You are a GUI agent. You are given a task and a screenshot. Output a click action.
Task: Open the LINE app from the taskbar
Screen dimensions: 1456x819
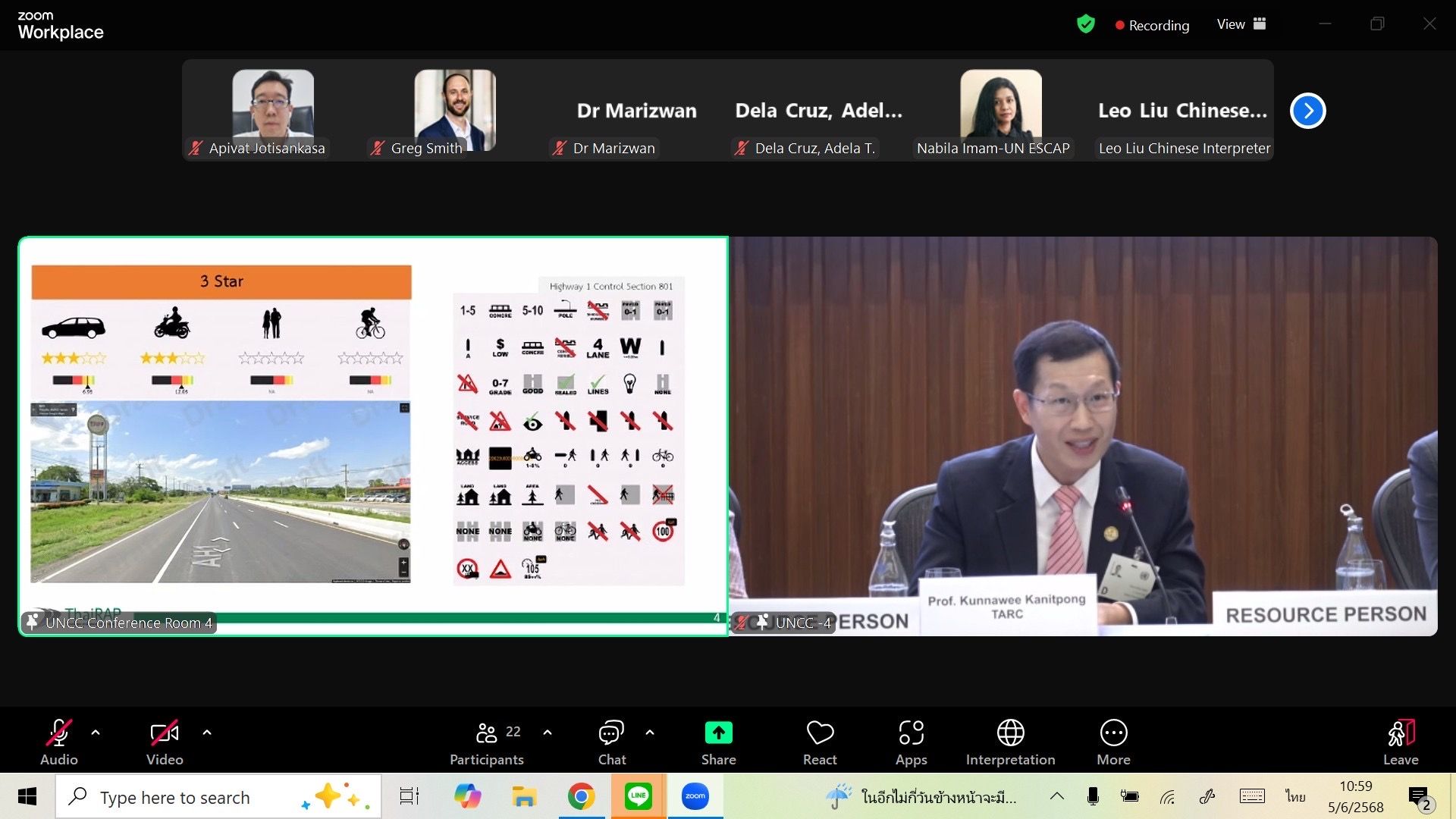coord(638,796)
